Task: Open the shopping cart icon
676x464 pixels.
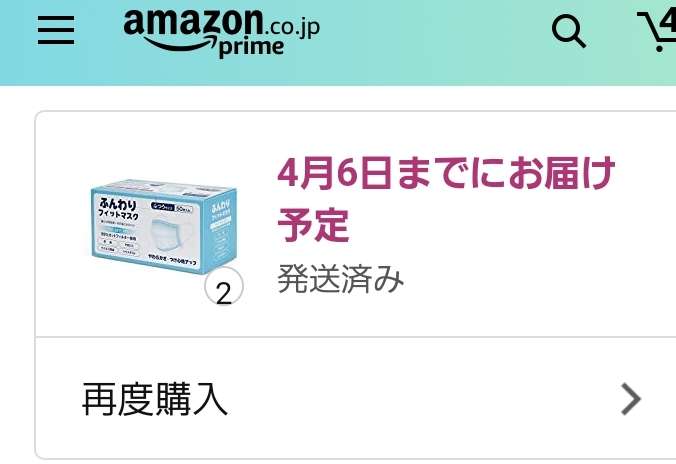Action: coord(657,31)
